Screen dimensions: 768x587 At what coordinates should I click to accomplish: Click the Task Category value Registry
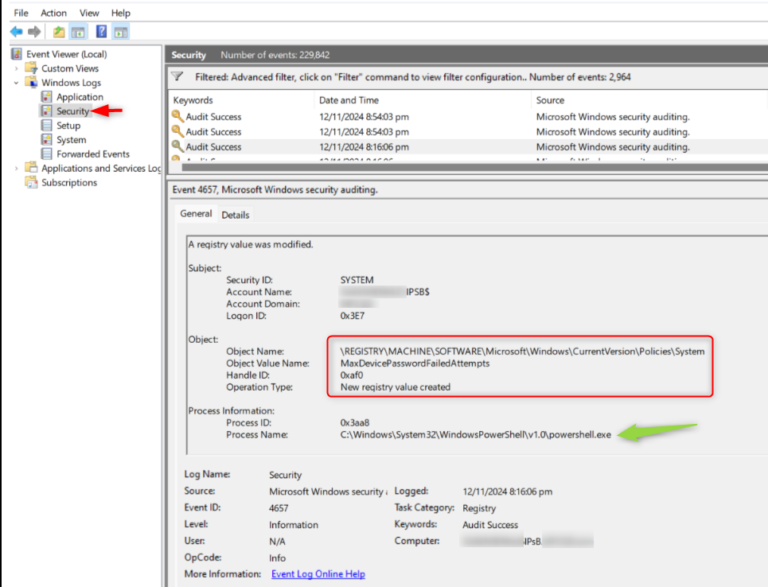point(479,508)
